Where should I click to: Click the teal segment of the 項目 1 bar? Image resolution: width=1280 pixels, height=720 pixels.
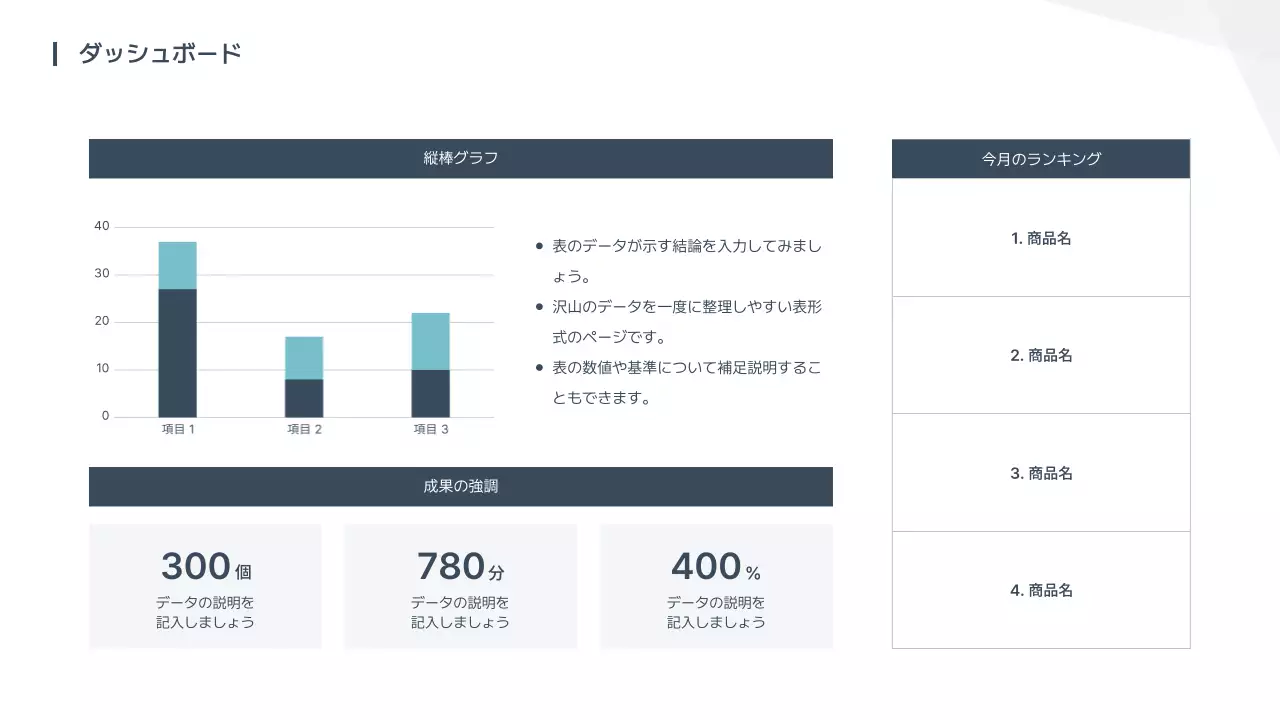tap(177, 263)
